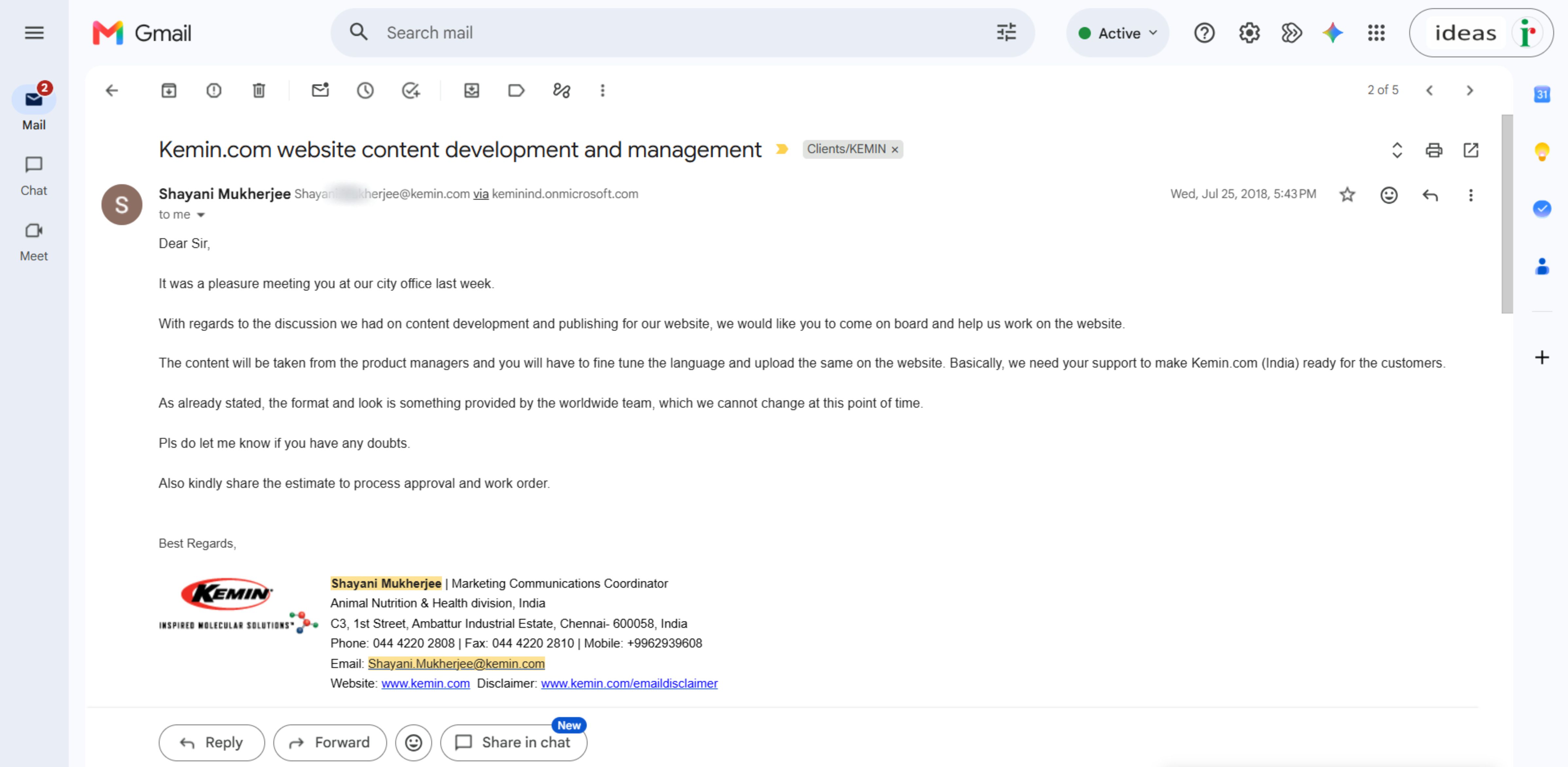The image size is (1568, 767).
Task: Open the ideas account profile
Action: click(1481, 33)
